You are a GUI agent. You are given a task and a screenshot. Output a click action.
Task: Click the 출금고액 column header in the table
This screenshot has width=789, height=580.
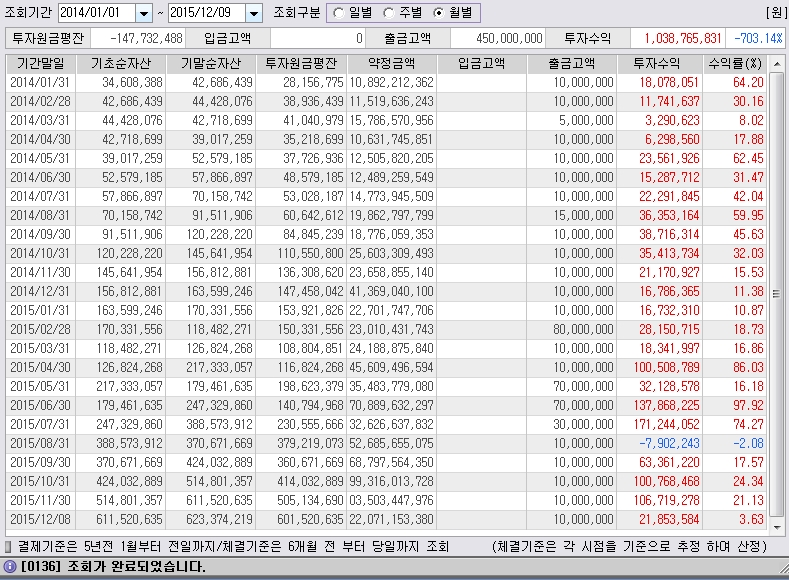coord(572,64)
